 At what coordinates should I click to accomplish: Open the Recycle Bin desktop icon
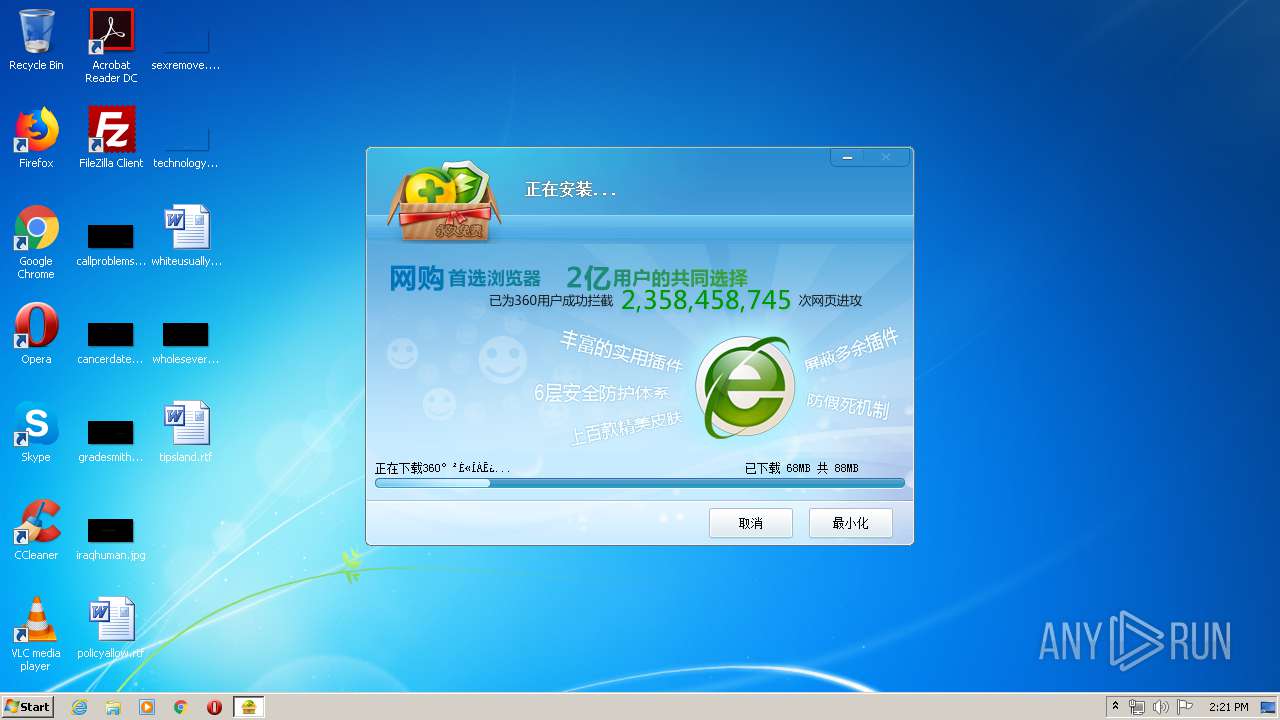click(x=36, y=40)
